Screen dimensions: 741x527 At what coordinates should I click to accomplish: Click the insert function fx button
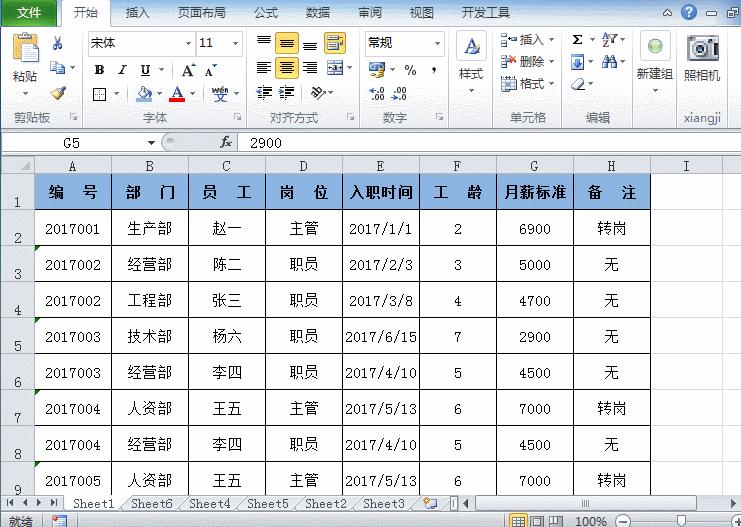click(x=226, y=142)
